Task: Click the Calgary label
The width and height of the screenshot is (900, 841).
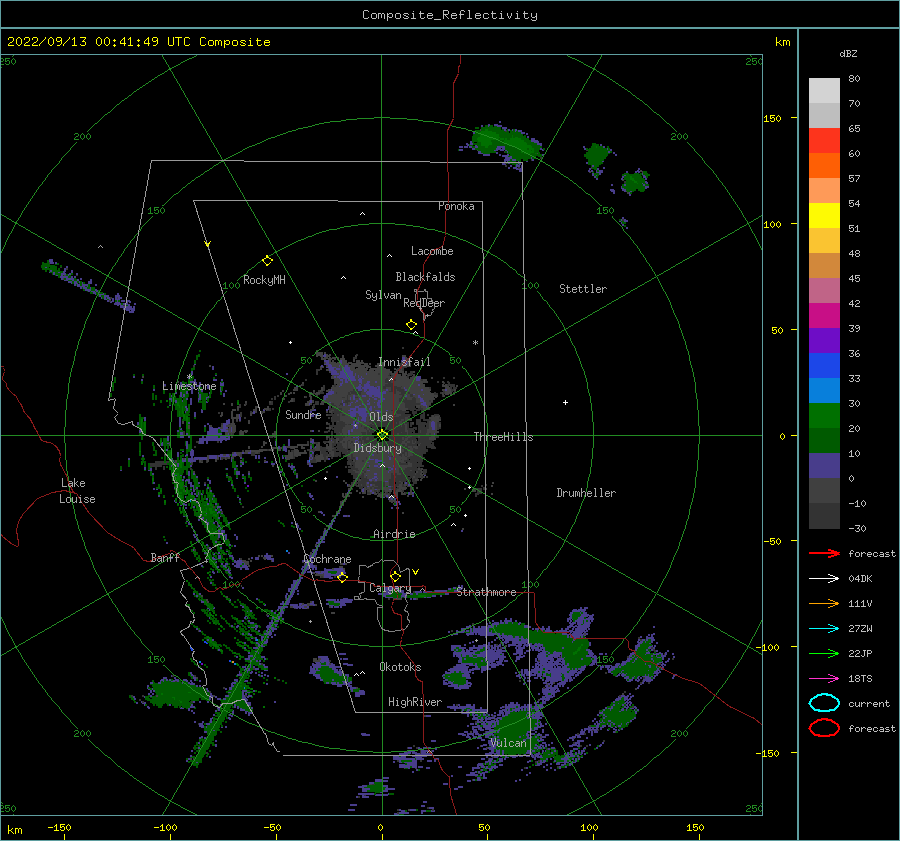Action: (x=390, y=588)
